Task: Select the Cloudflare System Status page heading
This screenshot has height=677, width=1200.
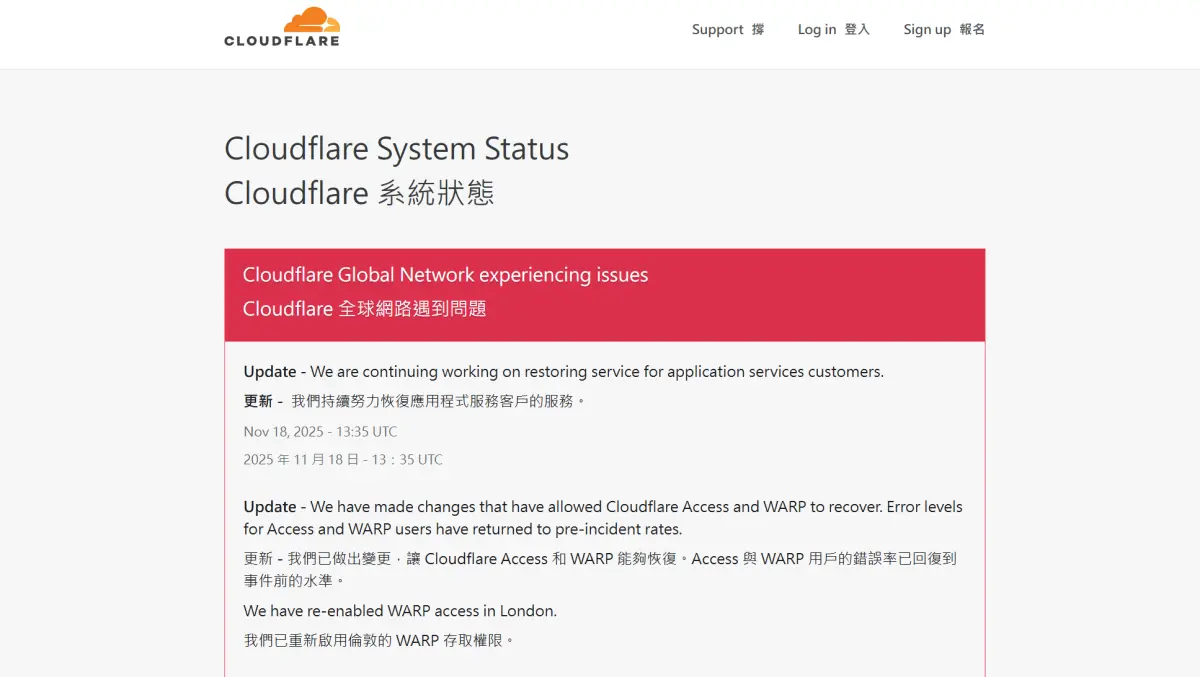Action: coord(396,148)
